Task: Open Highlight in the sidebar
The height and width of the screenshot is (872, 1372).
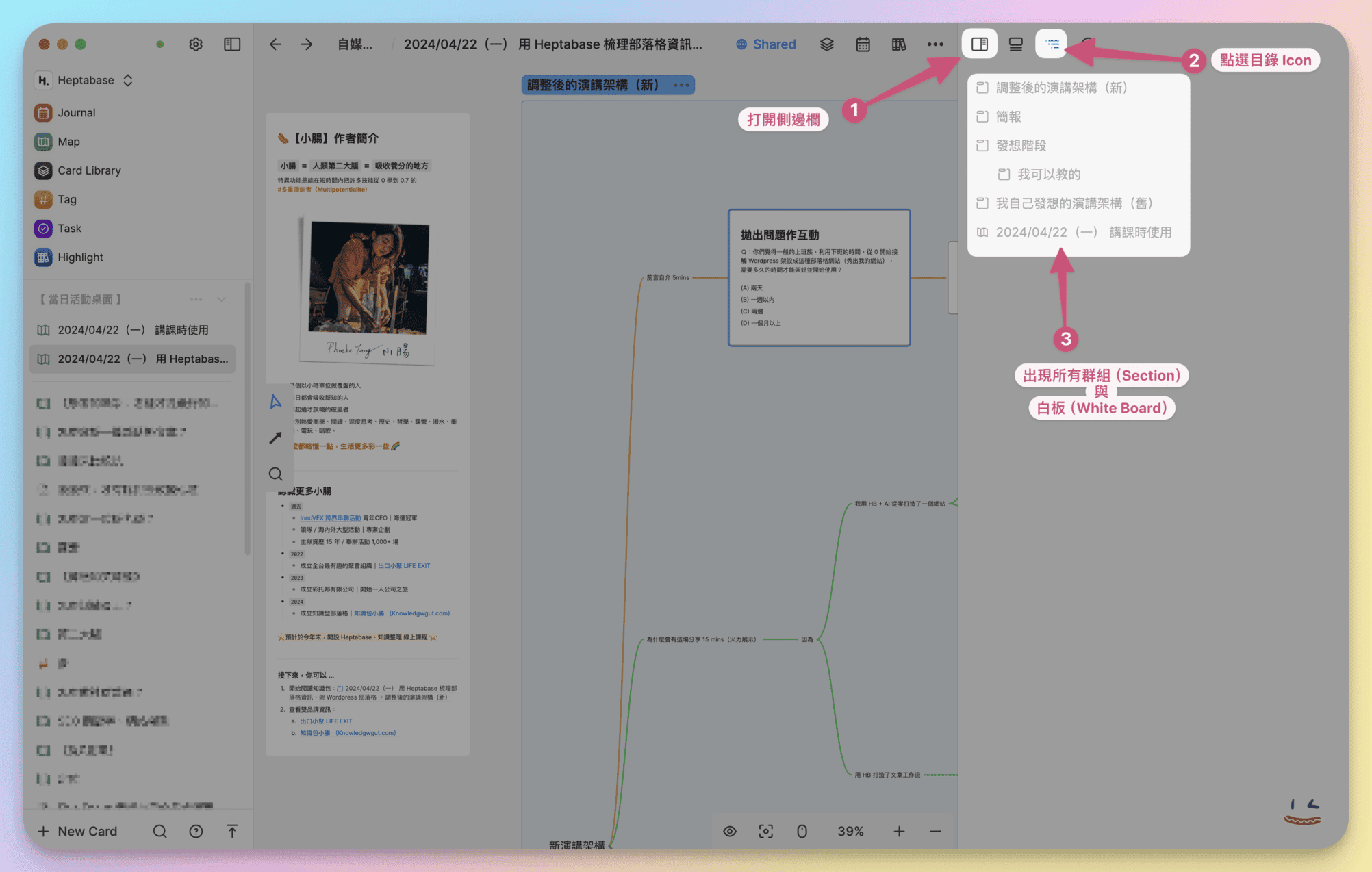Action: click(x=80, y=257)
